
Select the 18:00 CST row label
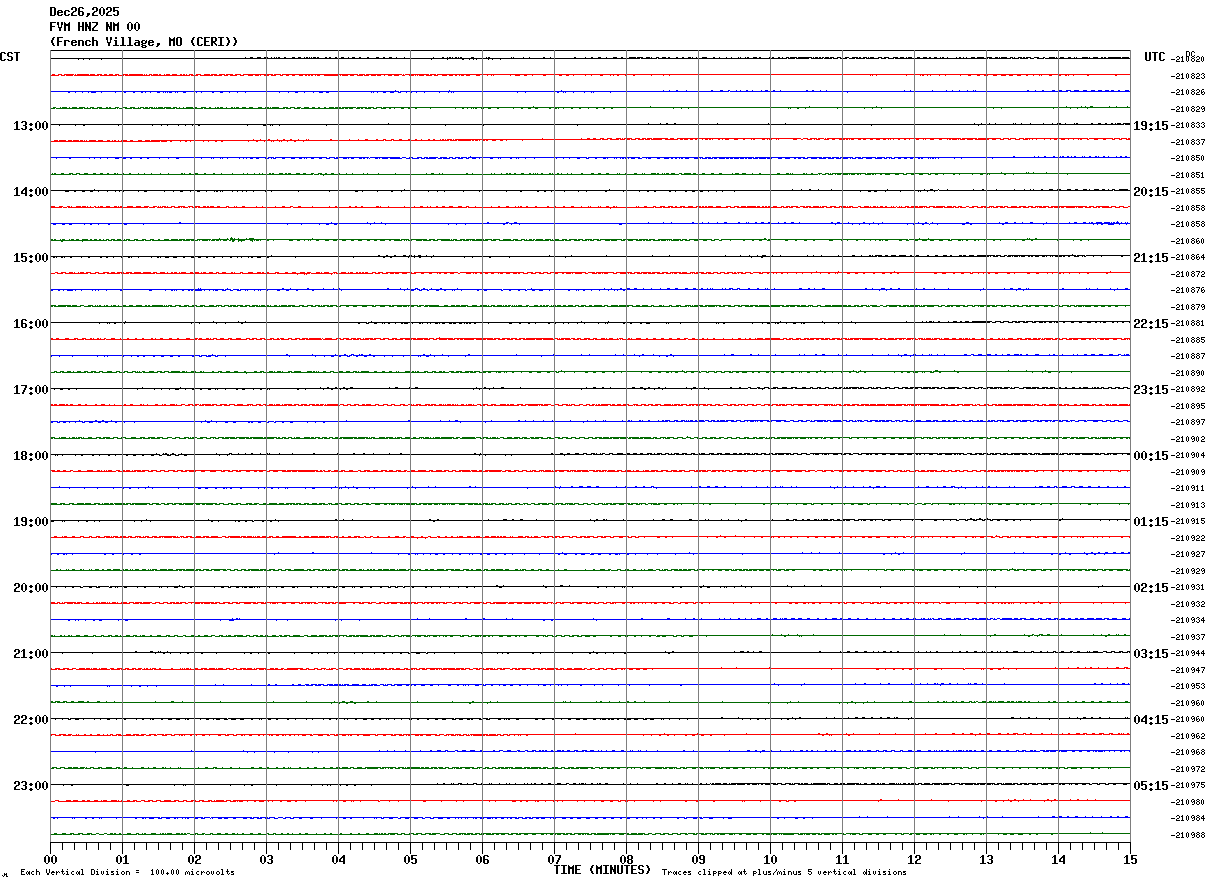(31, 456)
